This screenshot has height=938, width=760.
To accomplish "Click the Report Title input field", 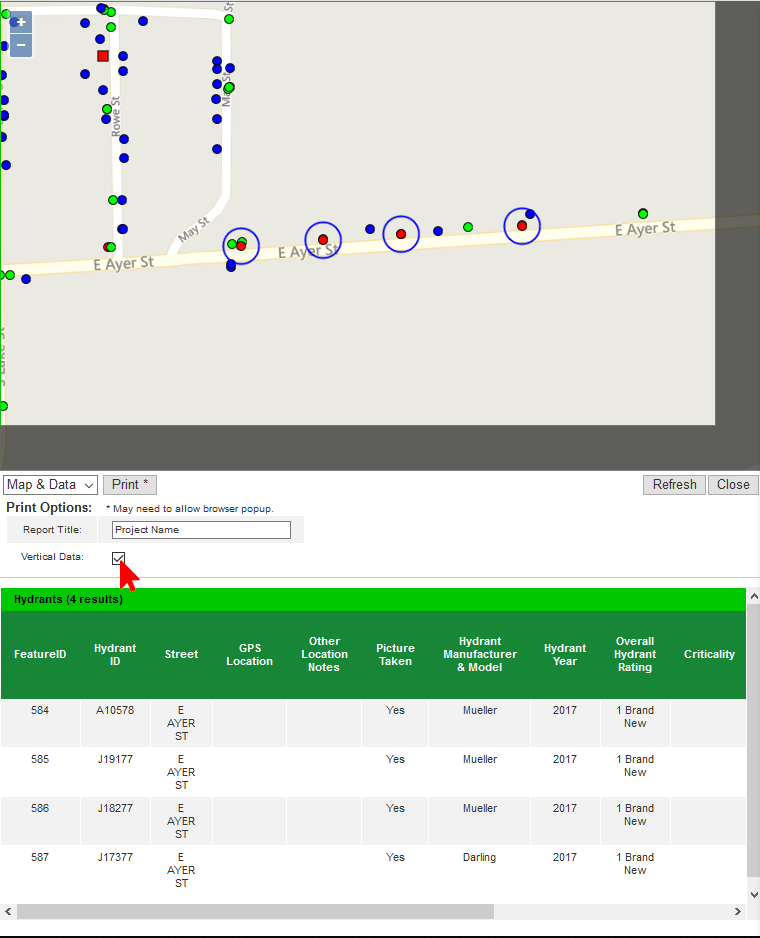I will [201, 530].
